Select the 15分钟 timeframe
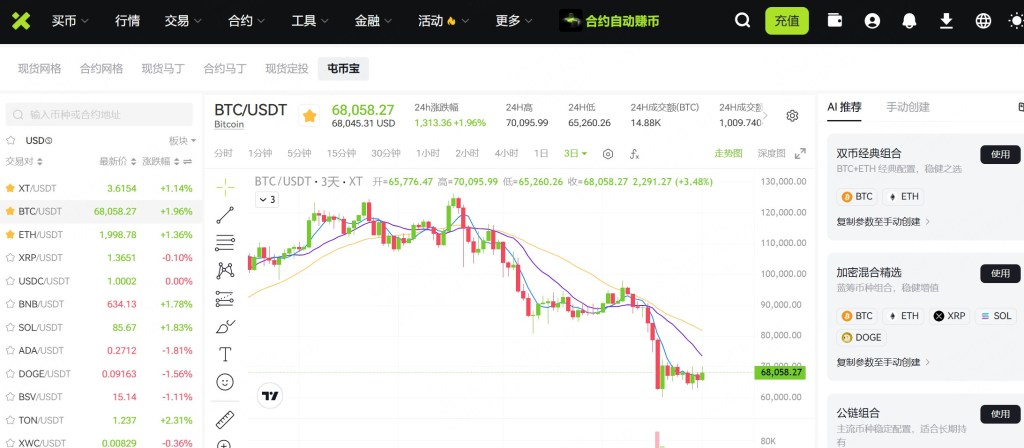Screen dimensions: 1024x448 click(342, 153)
